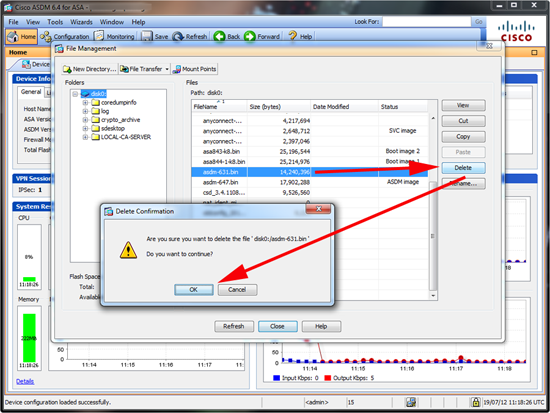
Task: Click the Cisco logo
Action: [x=516, y=32]
